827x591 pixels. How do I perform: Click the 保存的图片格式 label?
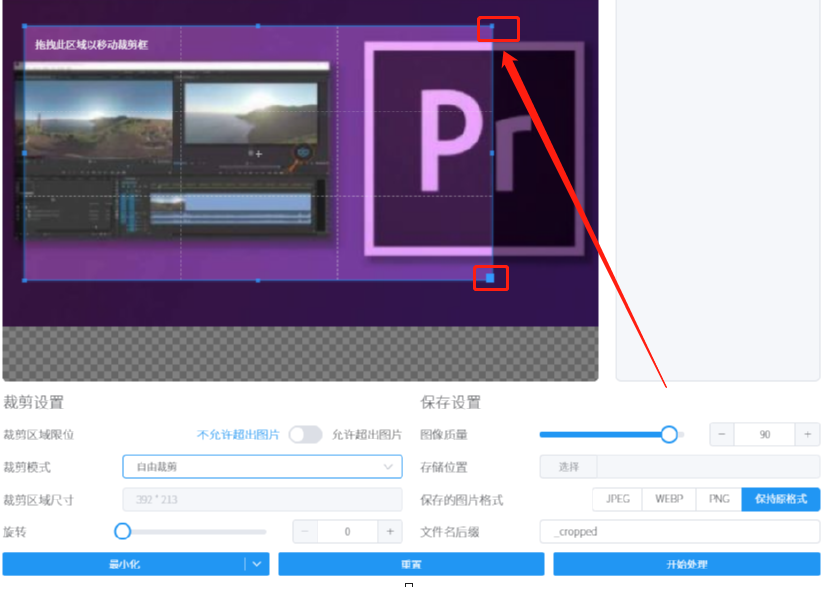[x=461, y=500]
